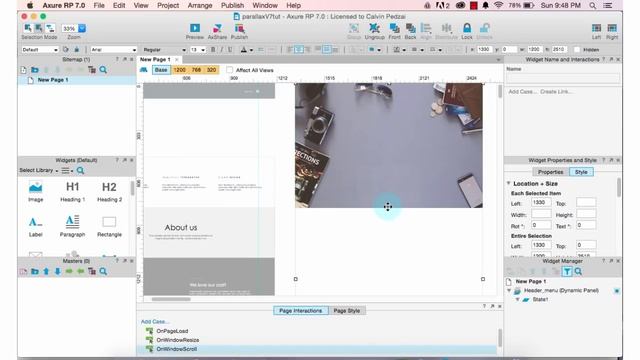Toggle underline text formatting
This screenshot has width=640, height=360.
pyautogui.click(x=230, y=49)
